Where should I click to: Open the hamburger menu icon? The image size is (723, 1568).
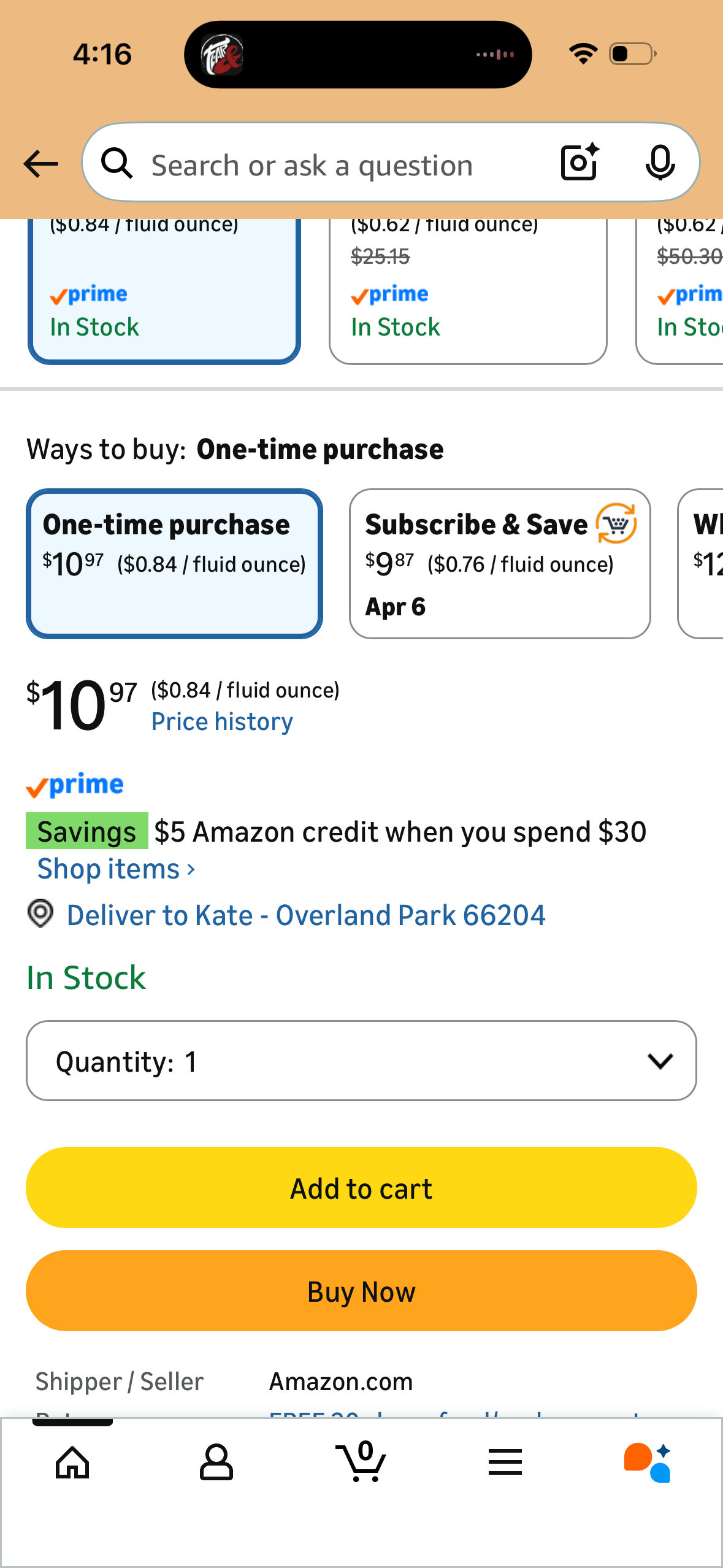point(505,1462)
